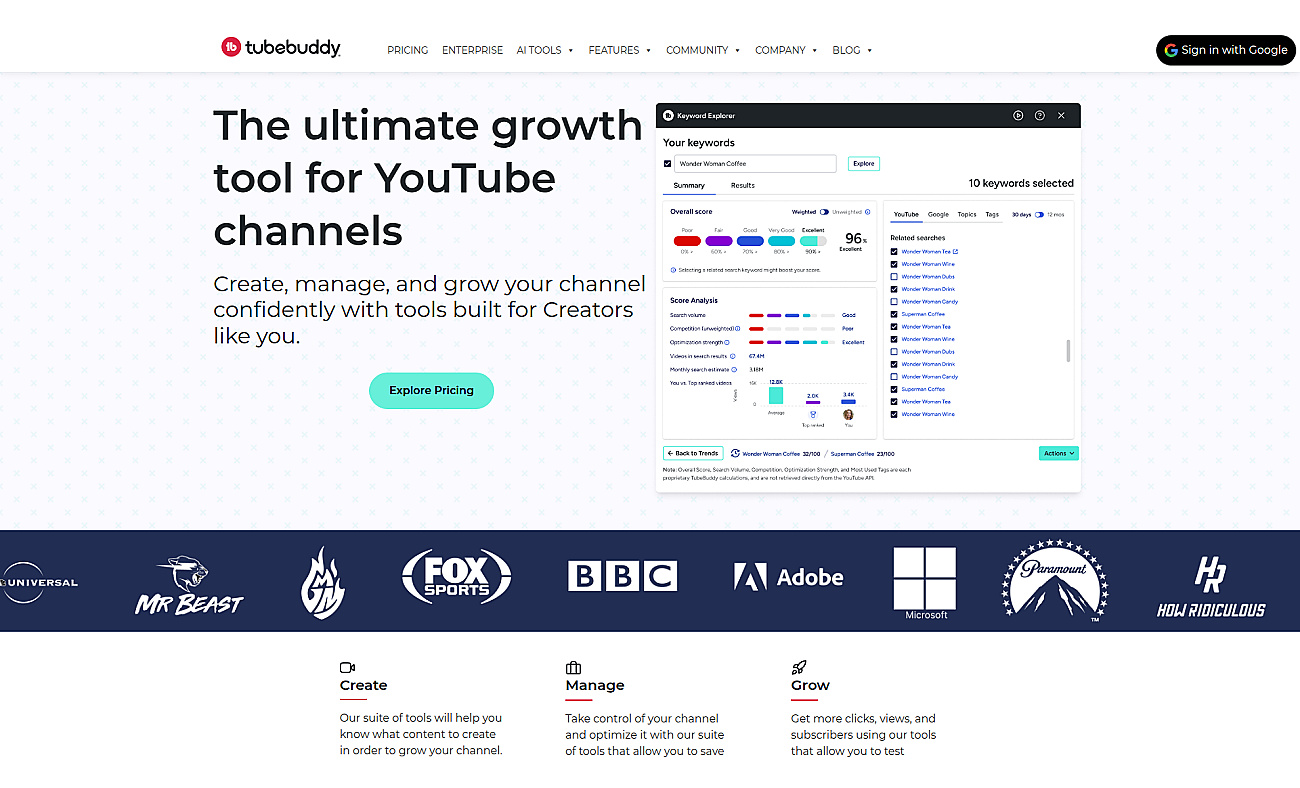The image size is (1300, 788).
Task: Click the BBC logo
Action: click(623, 576)
